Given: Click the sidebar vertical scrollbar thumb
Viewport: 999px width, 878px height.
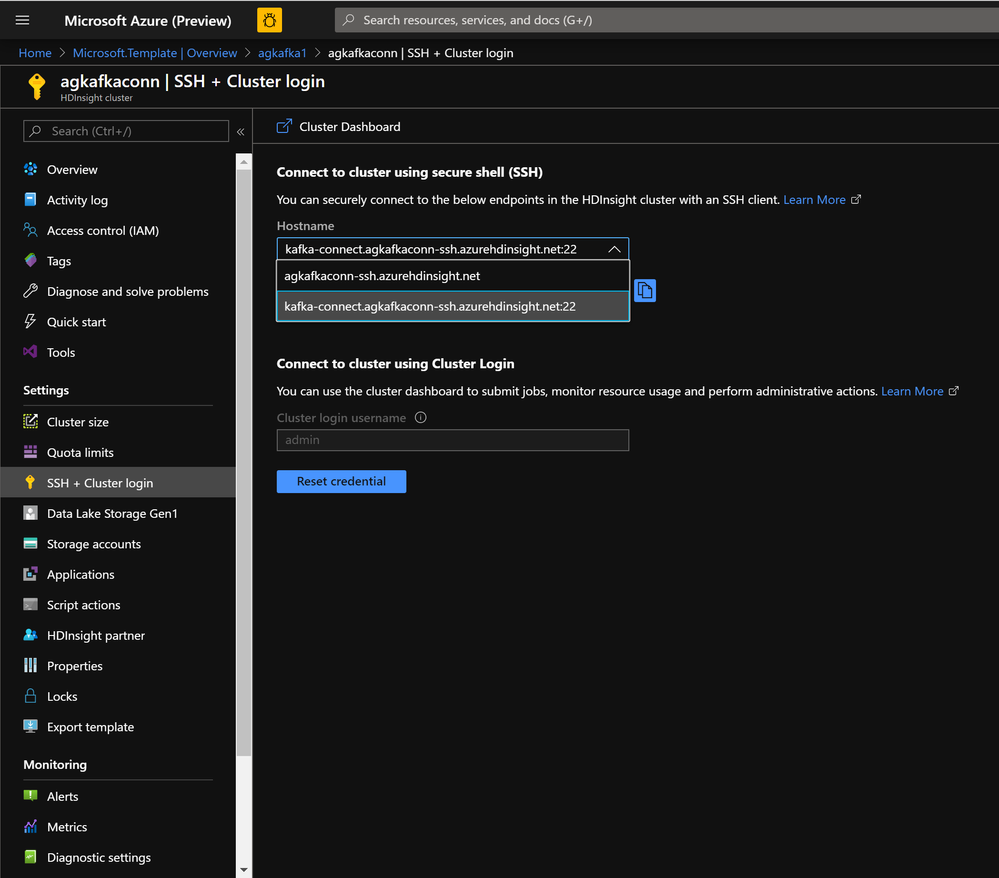Looking at the screenshot, I should click(244, 463).
